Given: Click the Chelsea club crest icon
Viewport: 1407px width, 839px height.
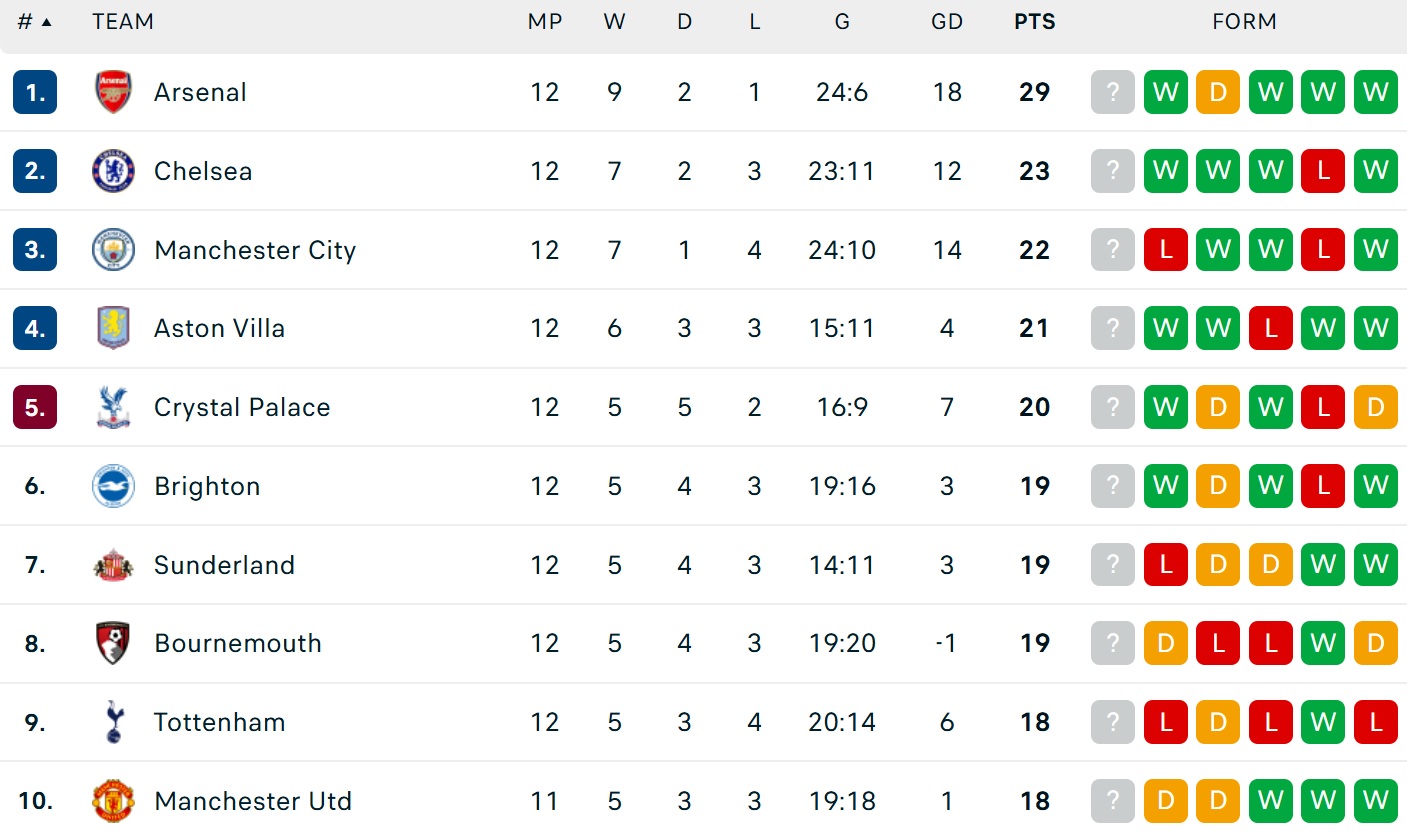Looking at the screenshot, I should click(x=113, y=171).
